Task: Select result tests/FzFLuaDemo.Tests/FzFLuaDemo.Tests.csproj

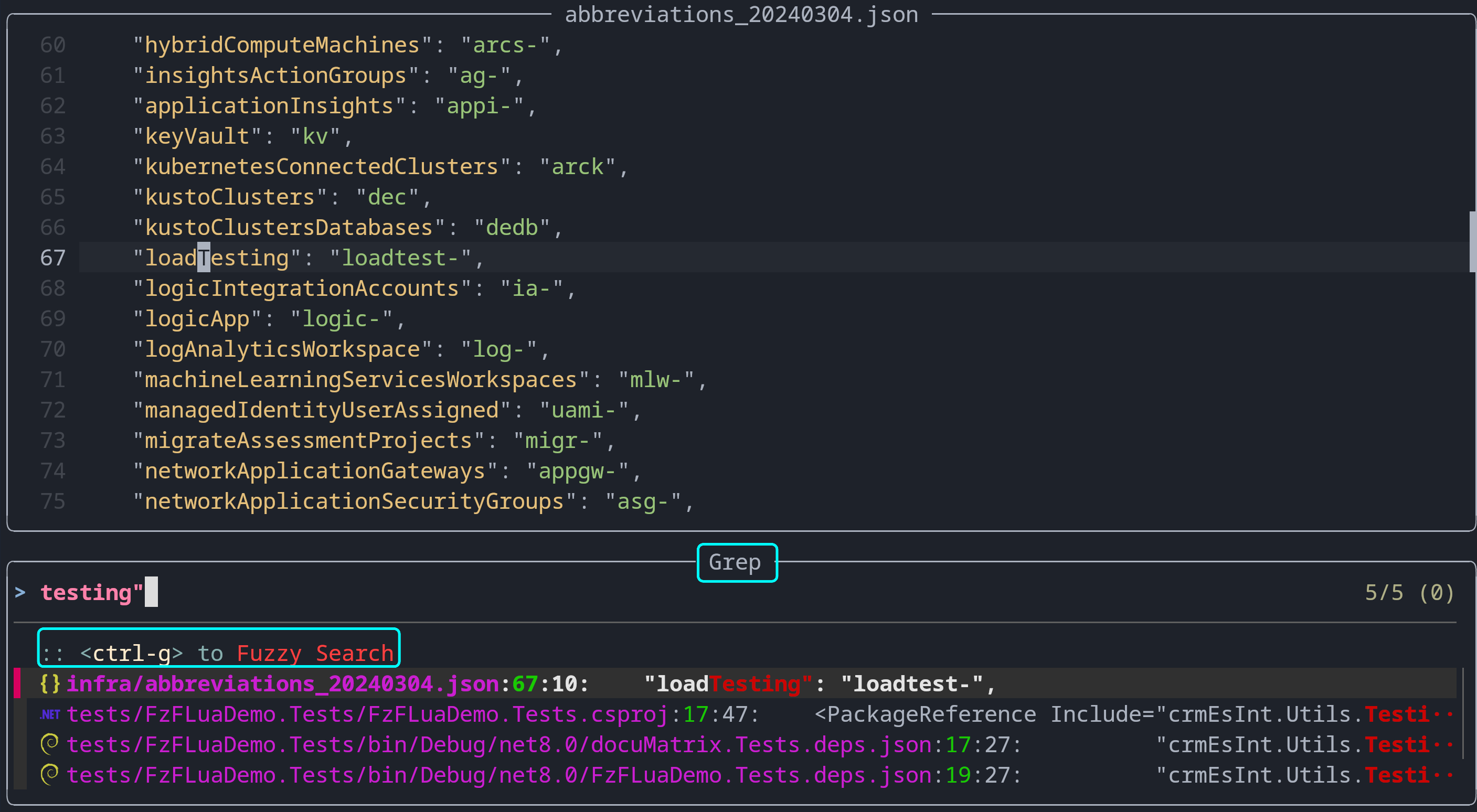Action: coord(735,714)
